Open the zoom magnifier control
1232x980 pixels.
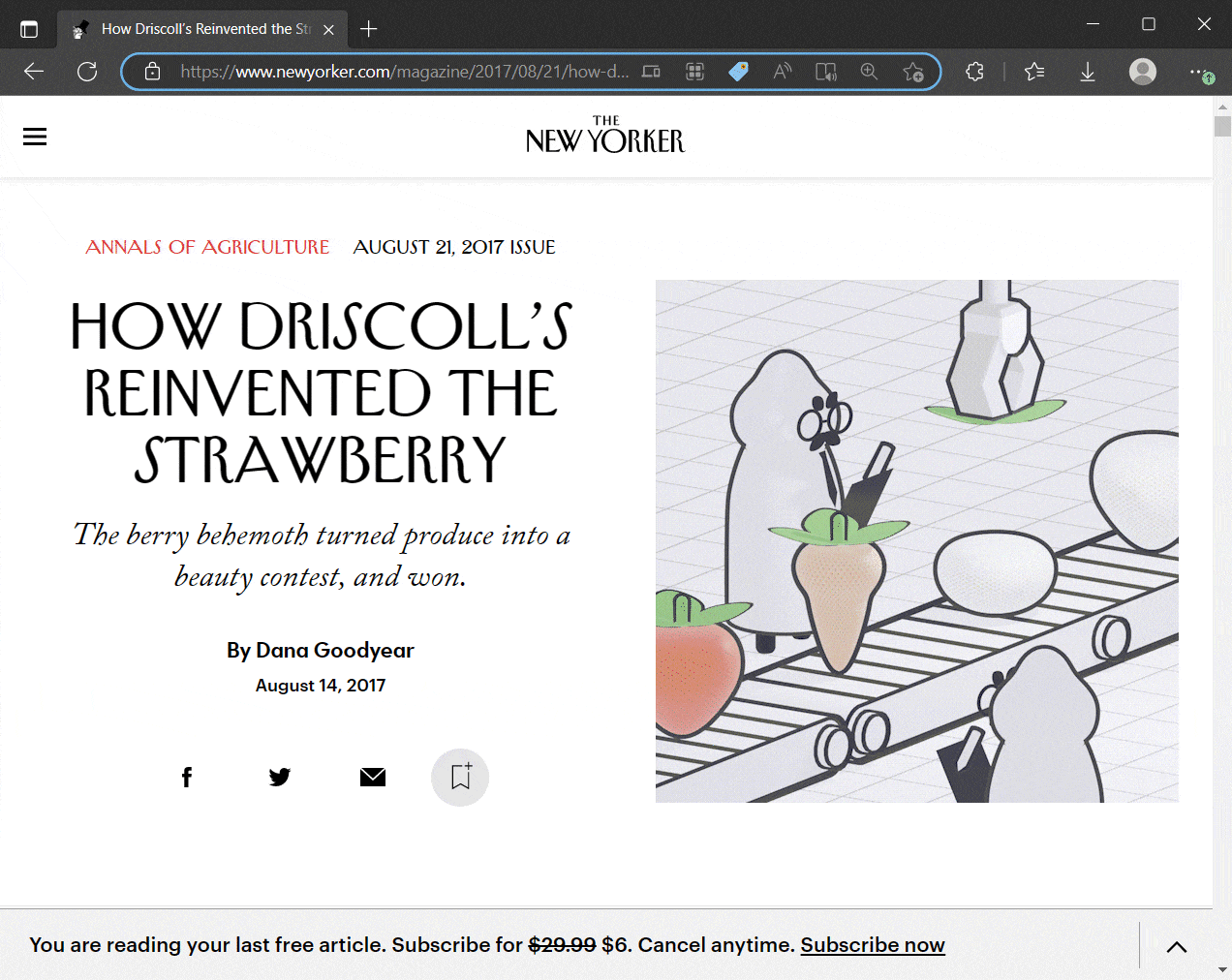pyautogui.click(x=869, y=71)
